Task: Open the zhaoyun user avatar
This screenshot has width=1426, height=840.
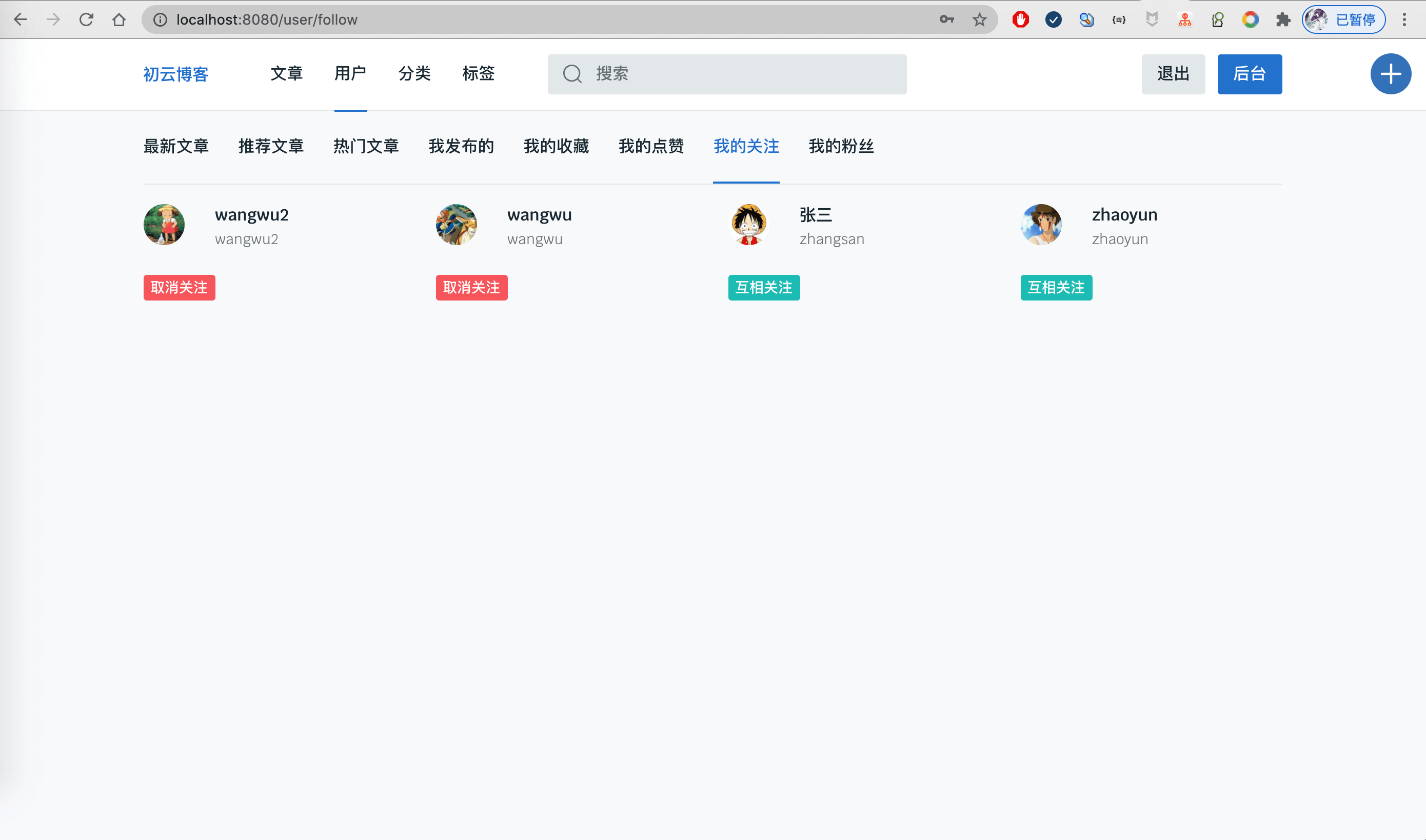Action: [1040, 225]
